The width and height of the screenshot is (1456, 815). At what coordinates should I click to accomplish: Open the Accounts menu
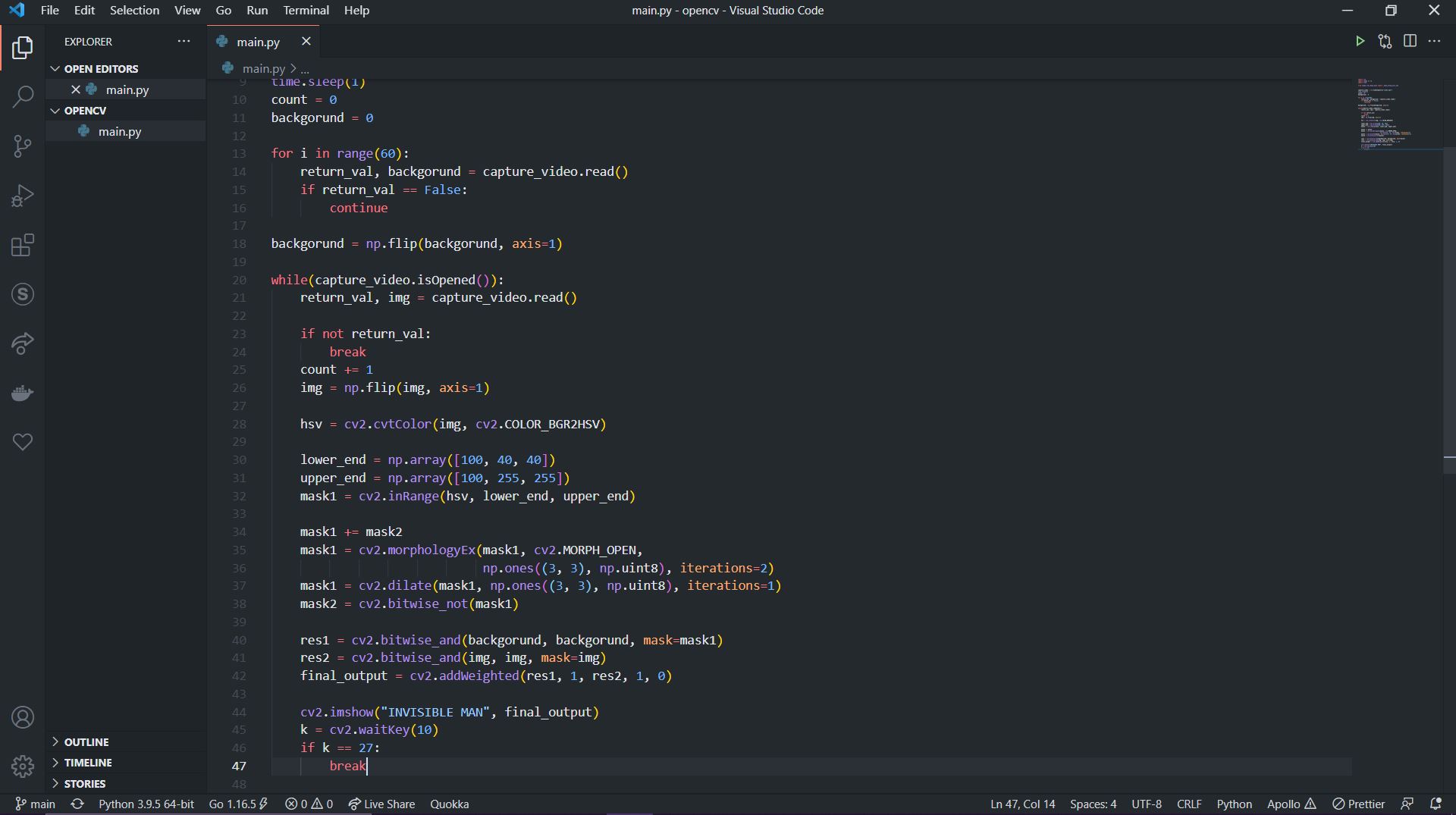[23, 717]
